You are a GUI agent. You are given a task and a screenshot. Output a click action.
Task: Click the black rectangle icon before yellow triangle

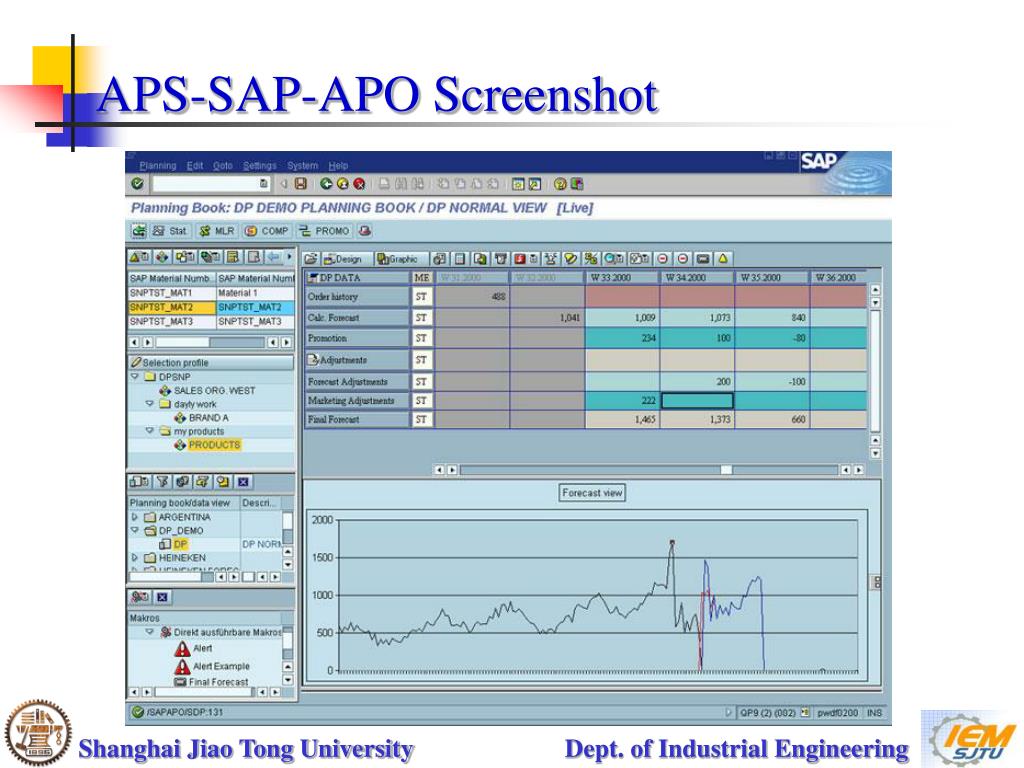point(703,259)
